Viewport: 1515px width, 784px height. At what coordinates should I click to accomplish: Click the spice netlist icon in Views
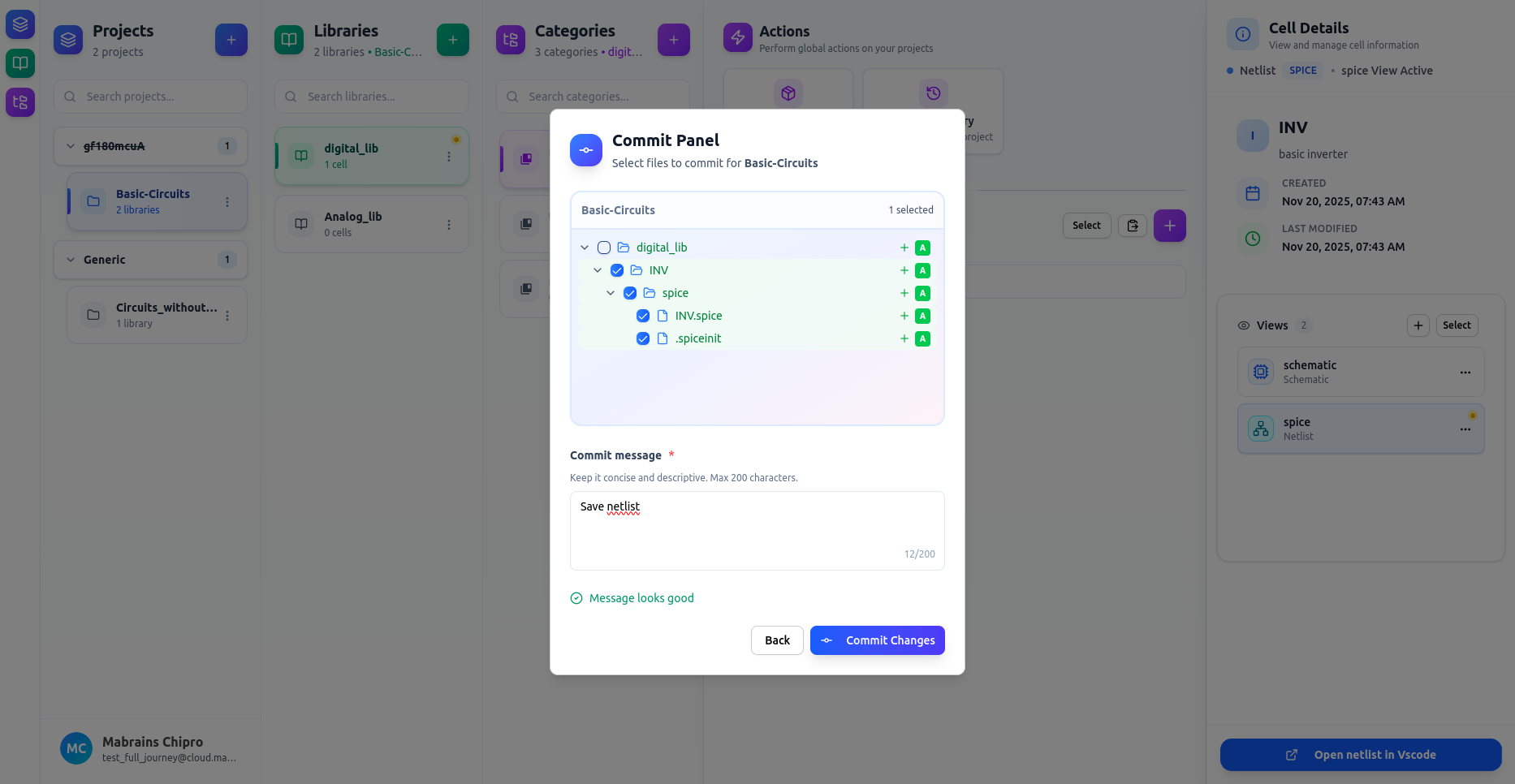click(x=1260, y=428)
